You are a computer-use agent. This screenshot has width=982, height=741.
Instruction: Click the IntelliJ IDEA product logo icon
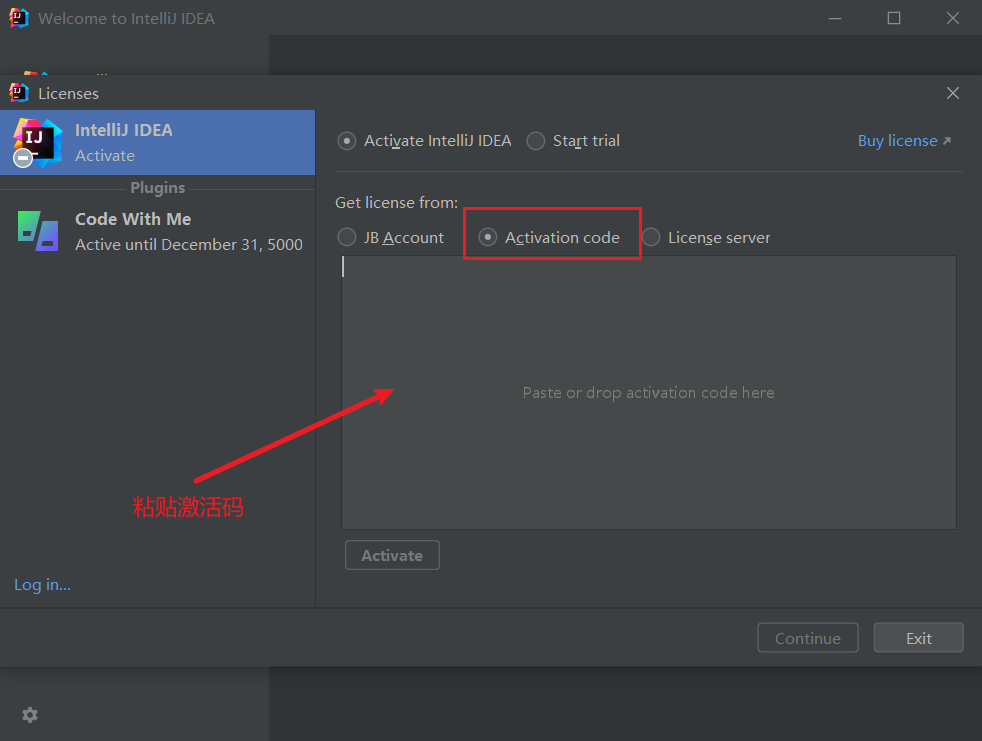(38, 143)
